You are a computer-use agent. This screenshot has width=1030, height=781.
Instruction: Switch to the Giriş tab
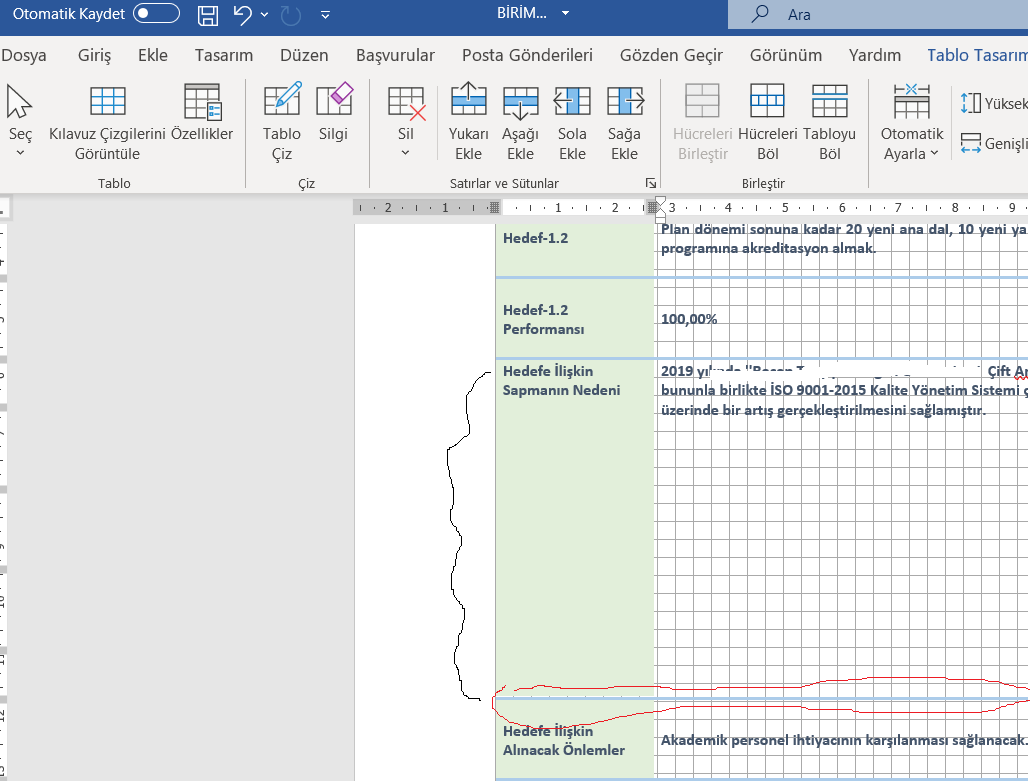(95, 55)
